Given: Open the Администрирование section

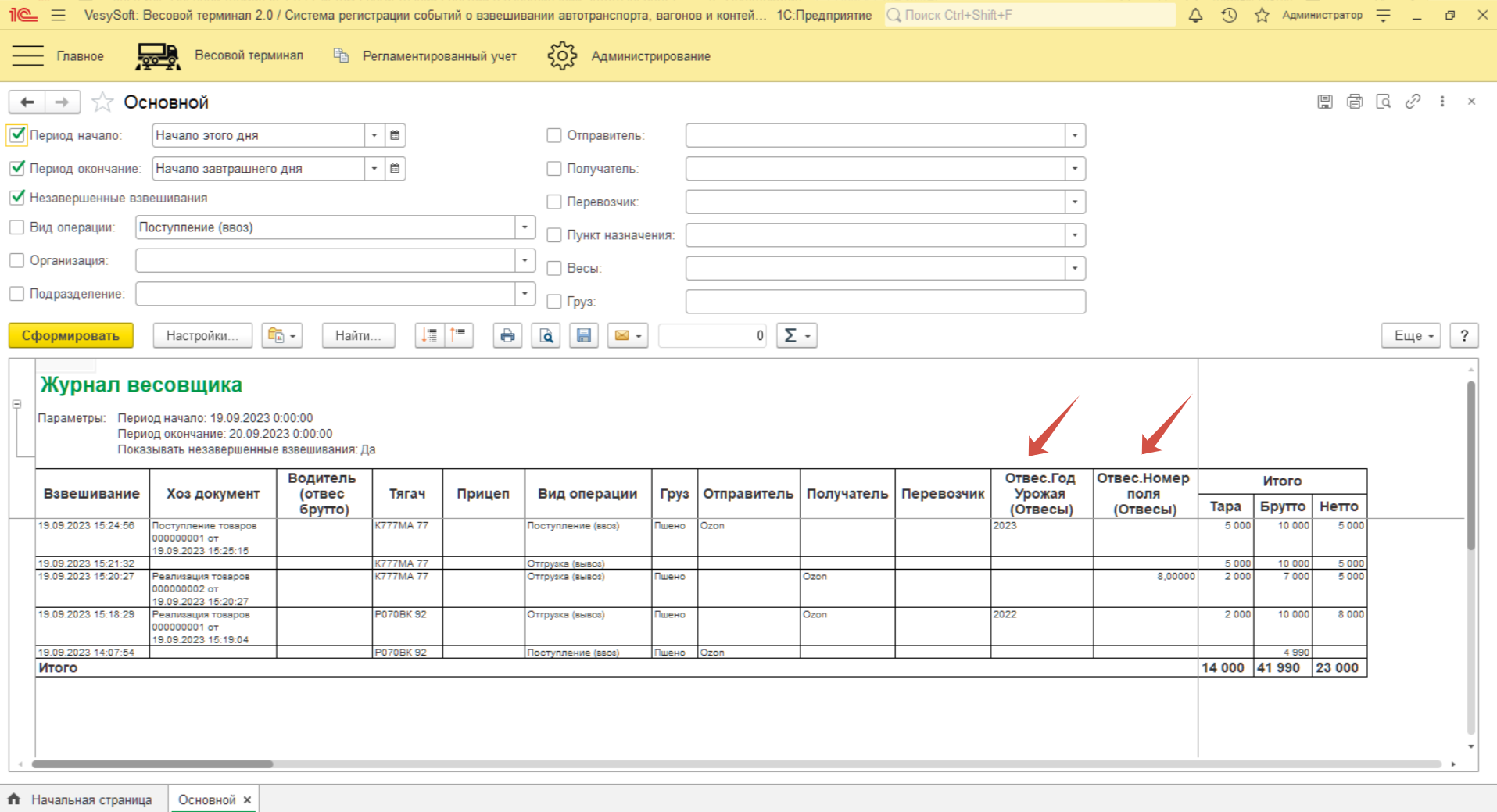Looking at the screenshot, I should (650, 56).
